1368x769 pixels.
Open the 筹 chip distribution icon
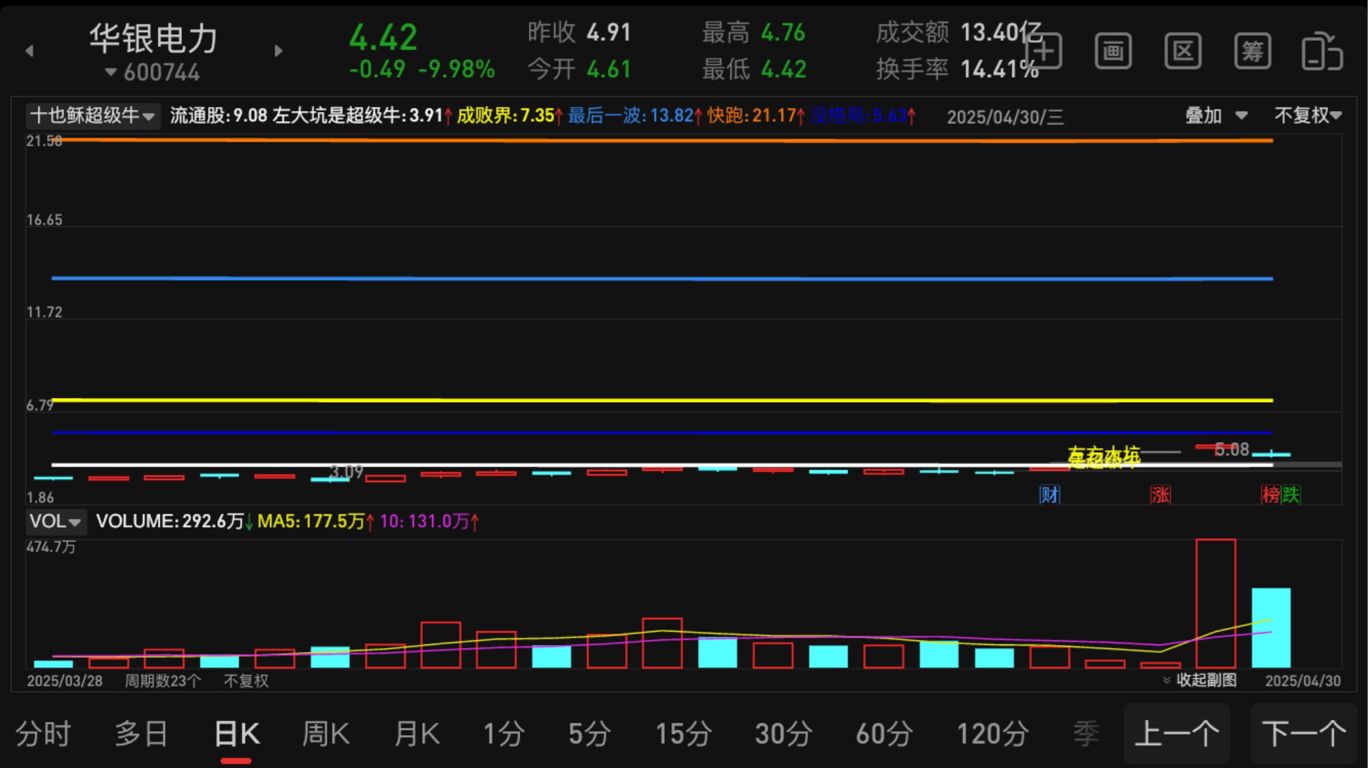click(x=1252, y=50)
